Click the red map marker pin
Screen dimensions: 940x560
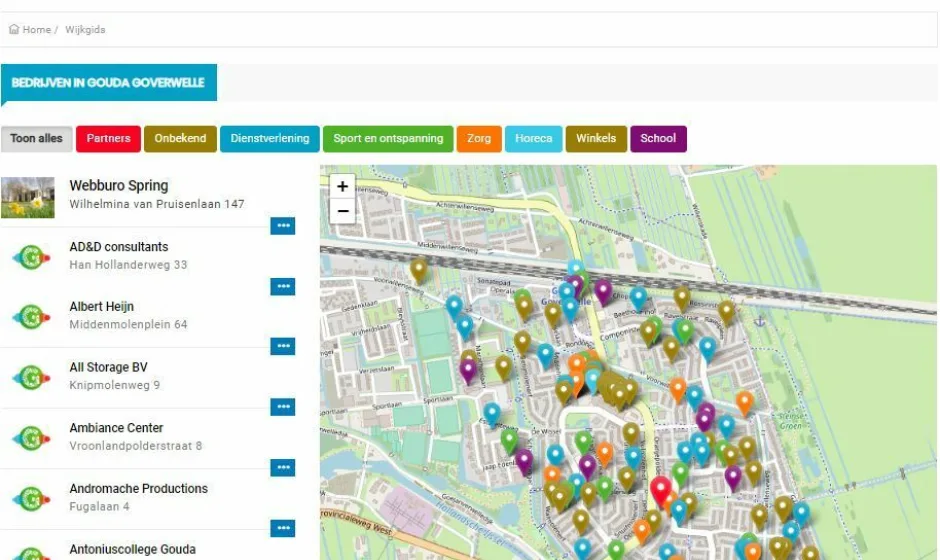coord(660,490)
